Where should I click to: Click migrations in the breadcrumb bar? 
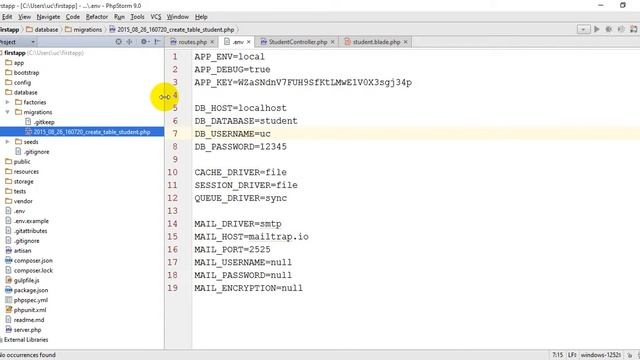point(83,29)
